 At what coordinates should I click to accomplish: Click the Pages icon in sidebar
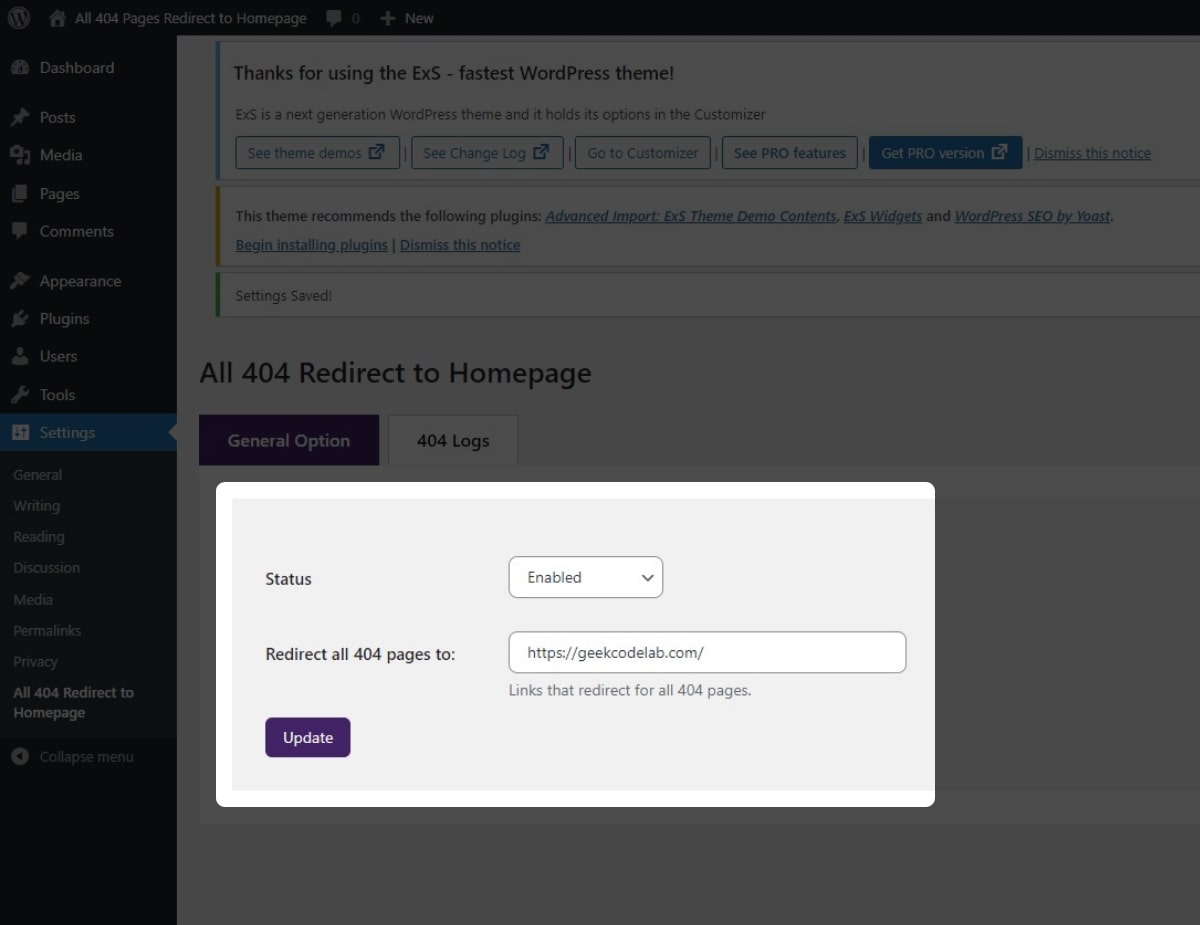(20, 194)
